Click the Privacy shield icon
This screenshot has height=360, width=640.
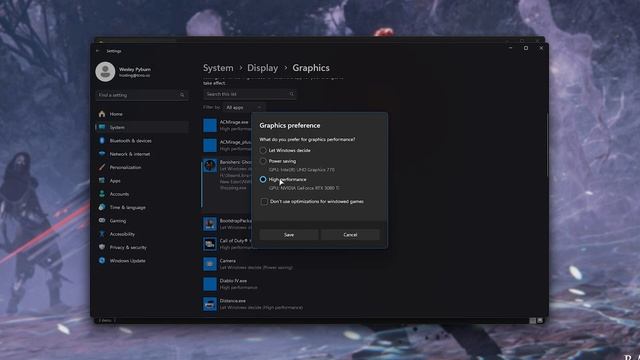tap(102, 247)
